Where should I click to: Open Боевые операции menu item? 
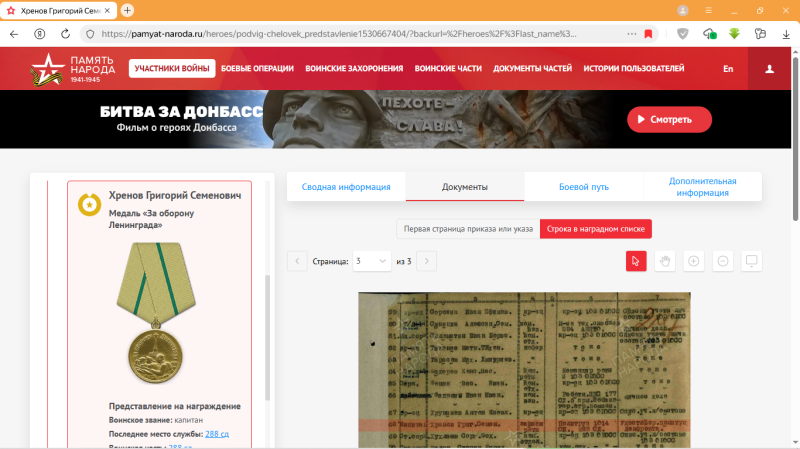pyautogui.click(x=257, y=68)
